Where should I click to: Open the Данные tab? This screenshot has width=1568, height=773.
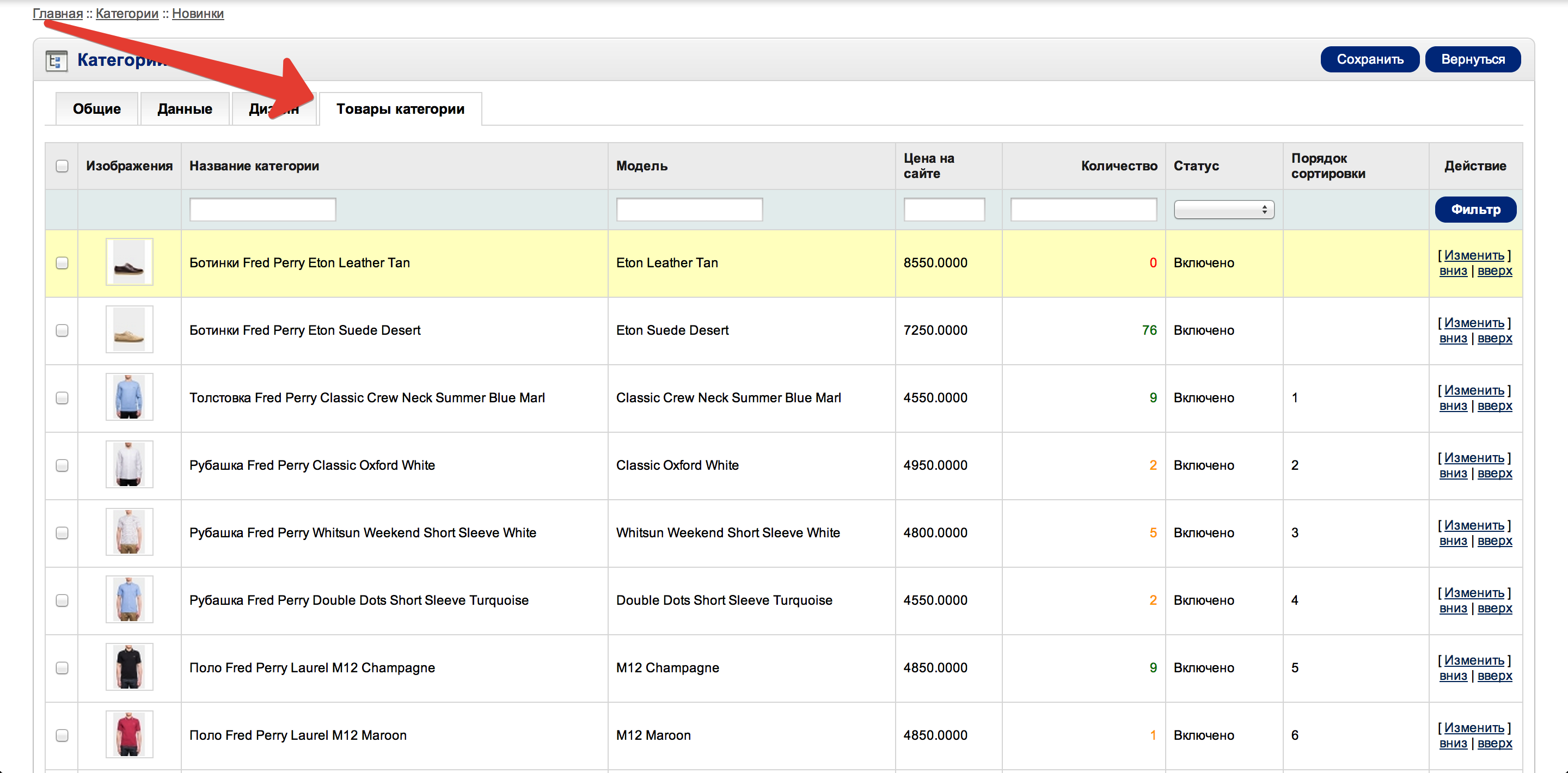185,109
